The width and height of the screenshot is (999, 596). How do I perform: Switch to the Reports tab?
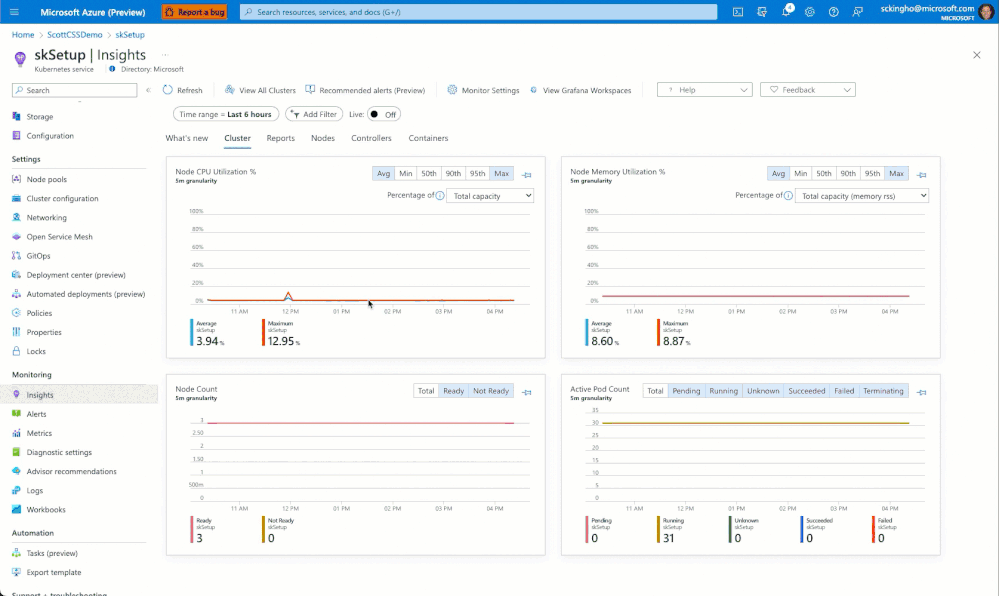(280, 138)
